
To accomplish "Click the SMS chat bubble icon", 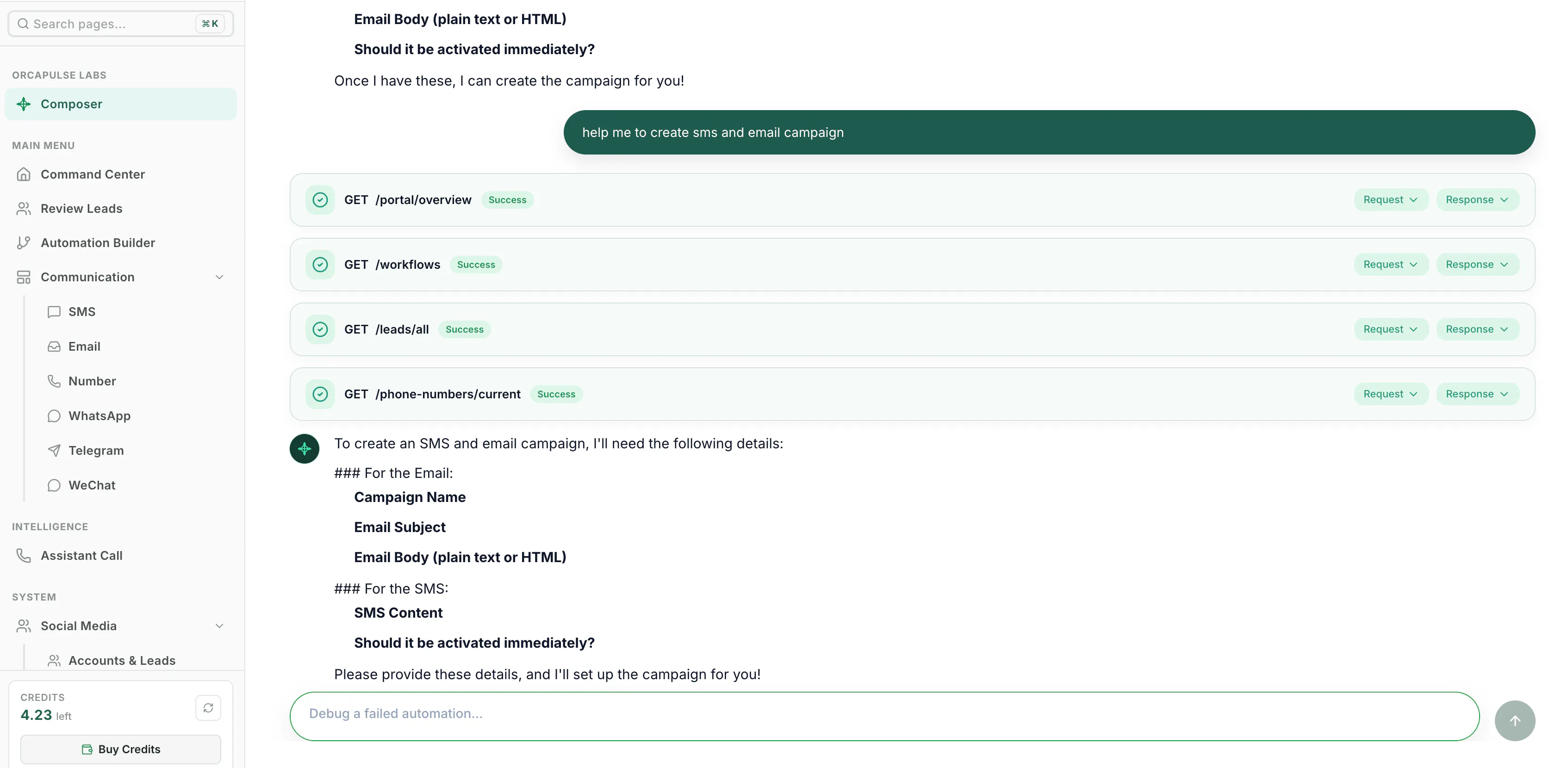I will coord(54,311).
